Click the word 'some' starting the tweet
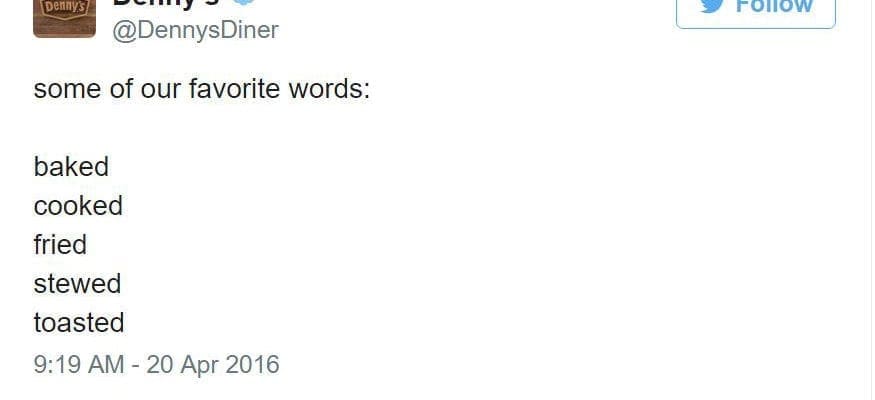 pyautogui.click(x=67, y=90)
